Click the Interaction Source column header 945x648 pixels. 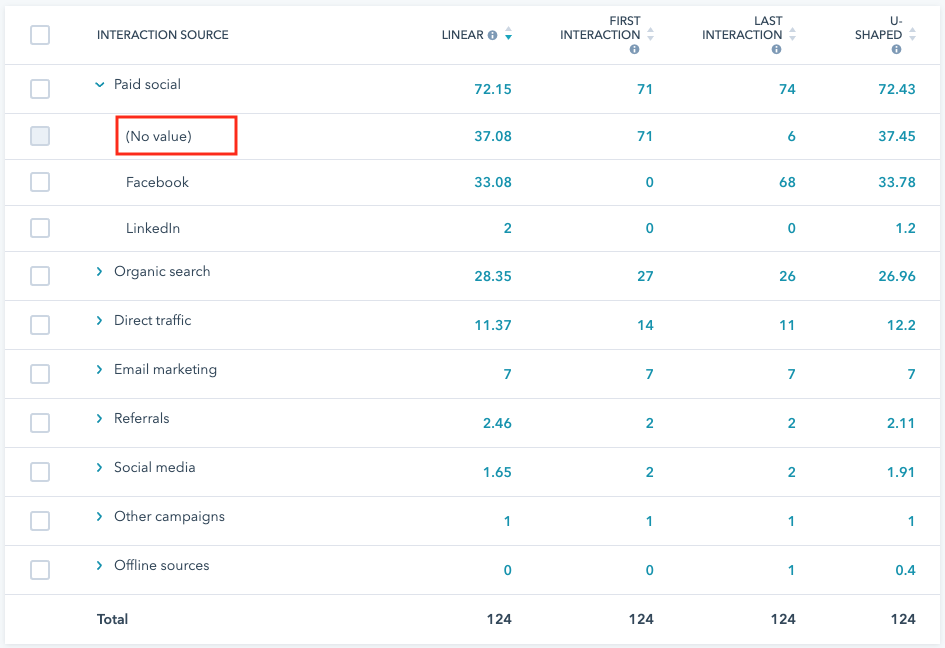coord(162,35)
